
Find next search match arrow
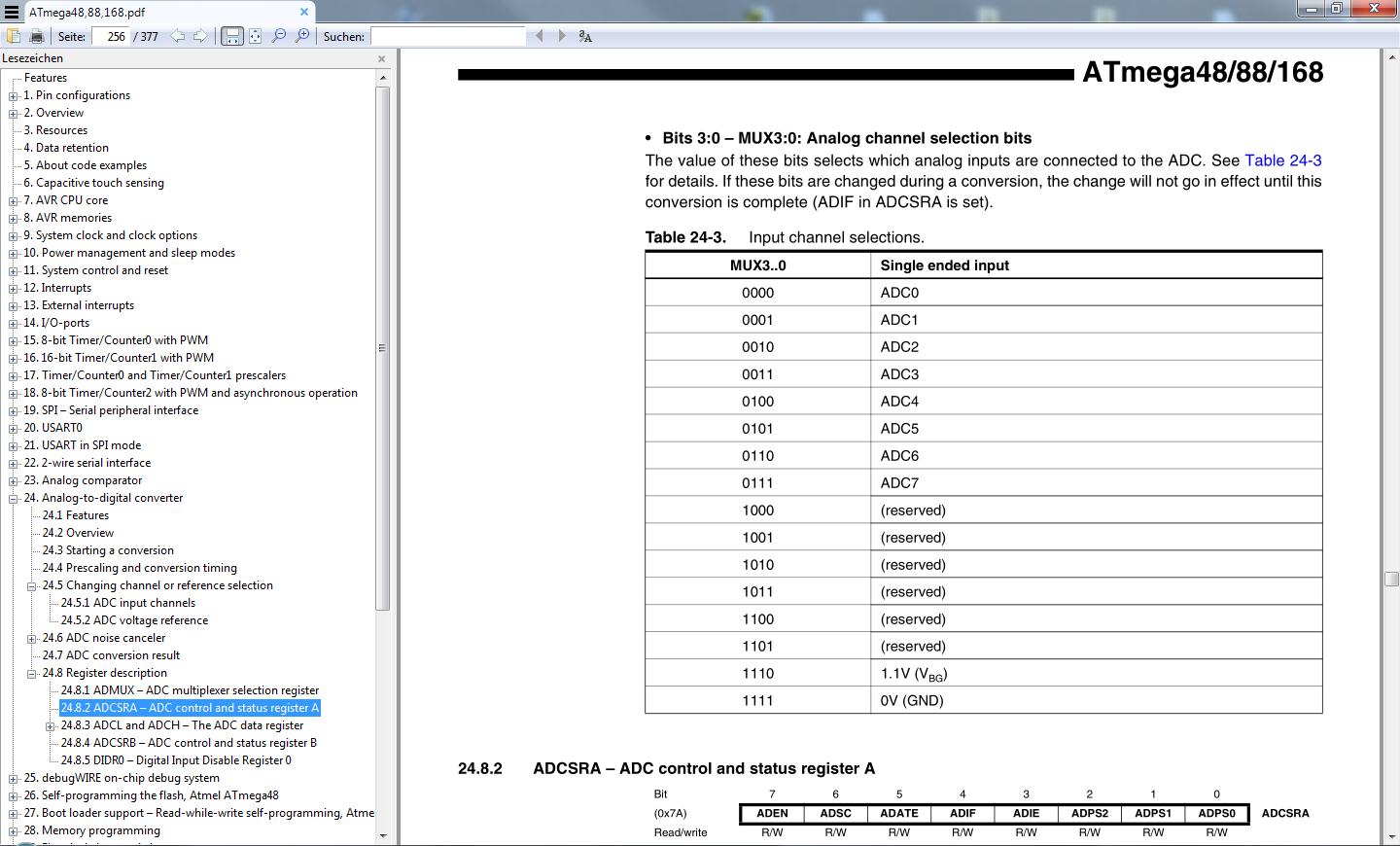[562, 36]
